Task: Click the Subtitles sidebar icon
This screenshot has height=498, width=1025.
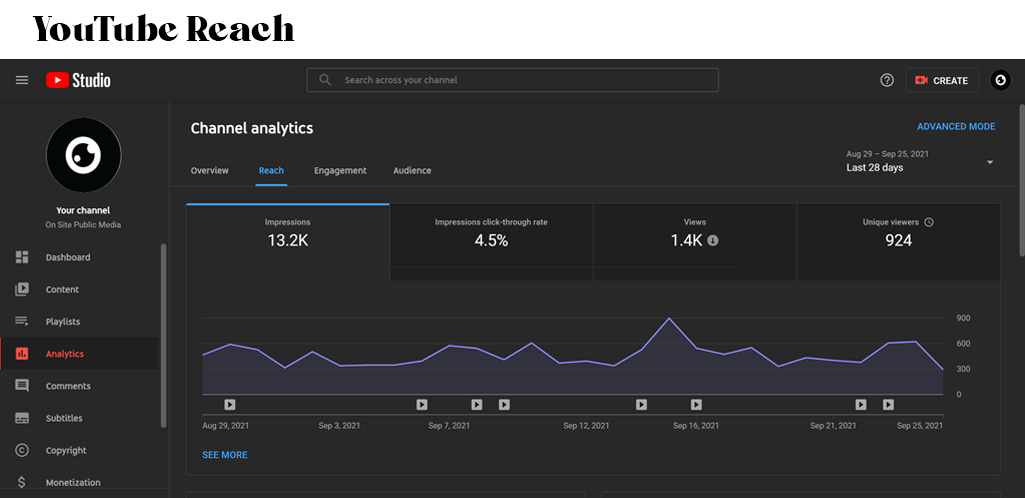Action: point(22,418)
